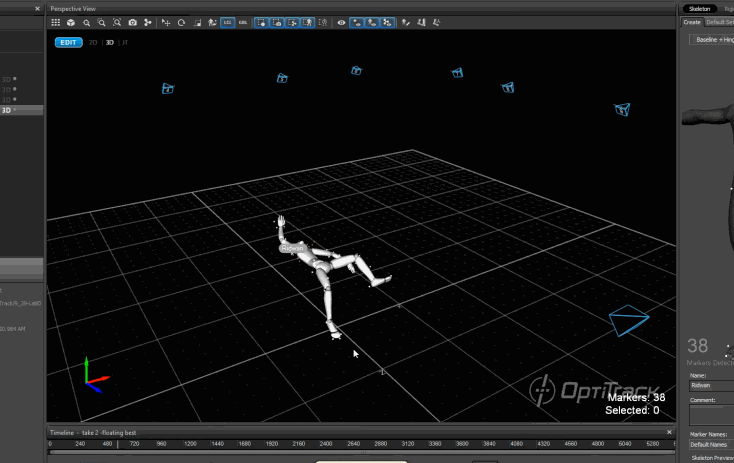Click the second-to-last skeleton toolbar icon
734x463 pixels.
pyautogui.click(x=421, y=22)
